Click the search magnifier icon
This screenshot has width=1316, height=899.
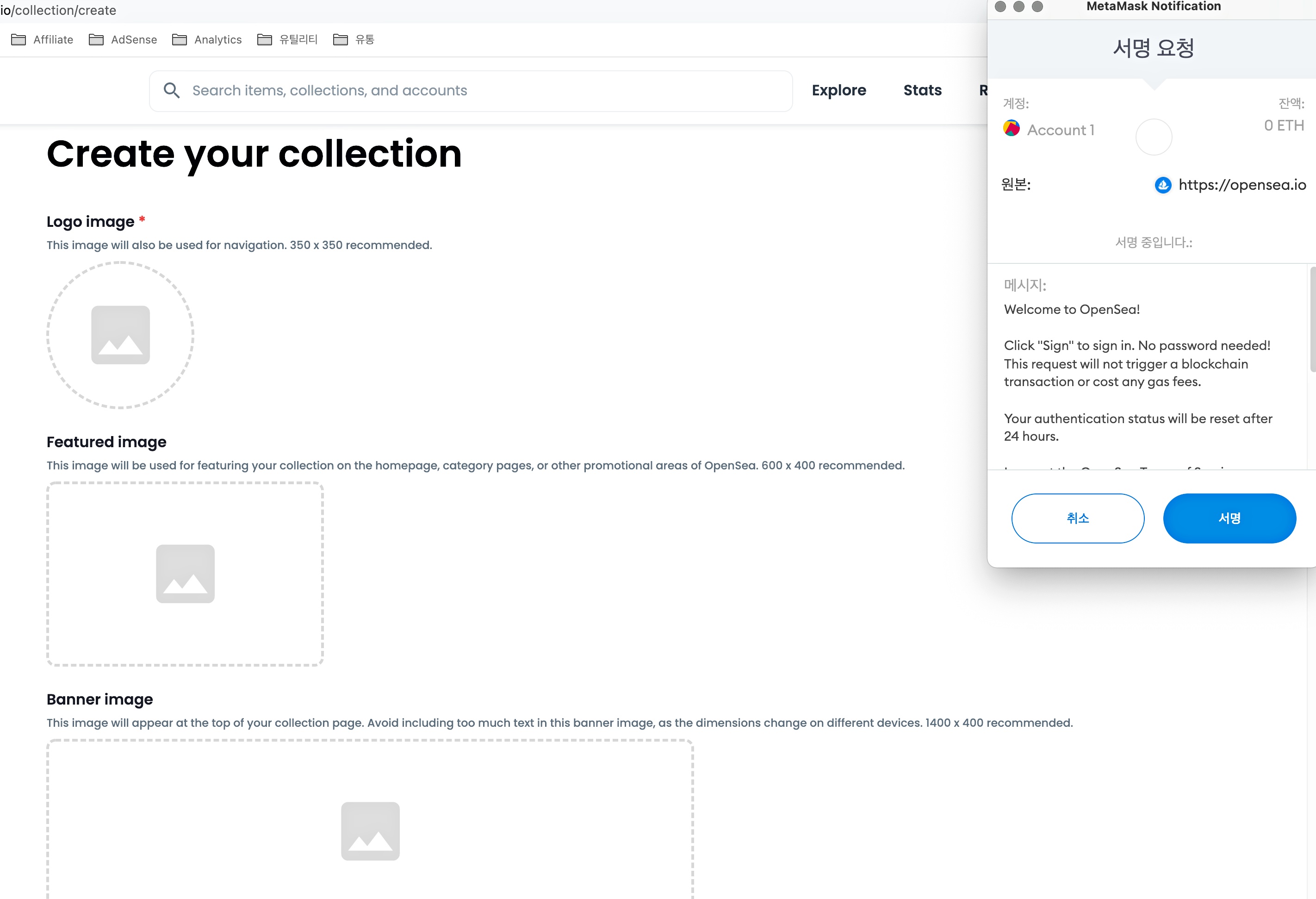click(x=172, y=91)
